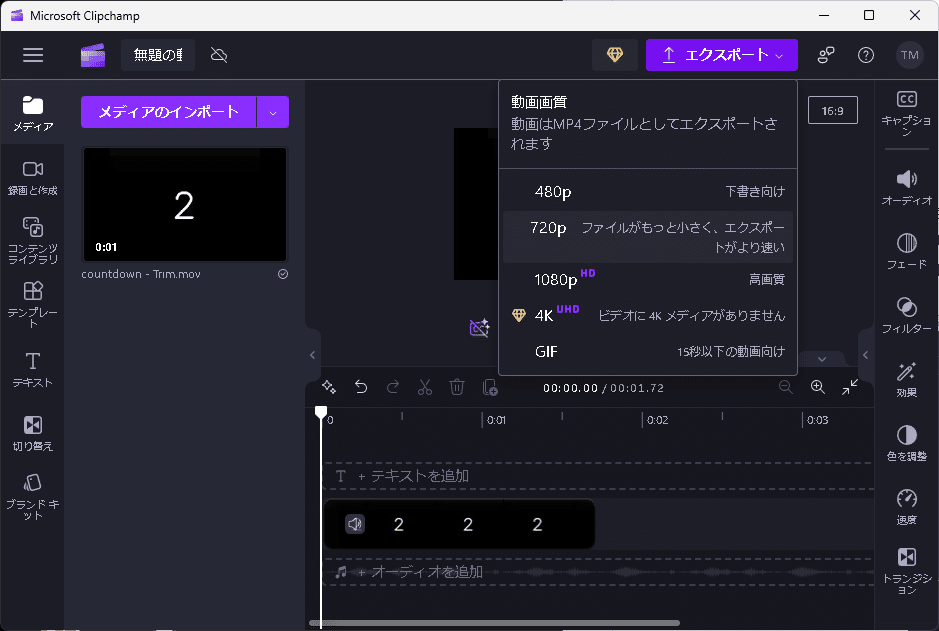The image size is (939, 631).
Task: Click the メディアのインポート import media button
Action: click(x=168, y=112)
